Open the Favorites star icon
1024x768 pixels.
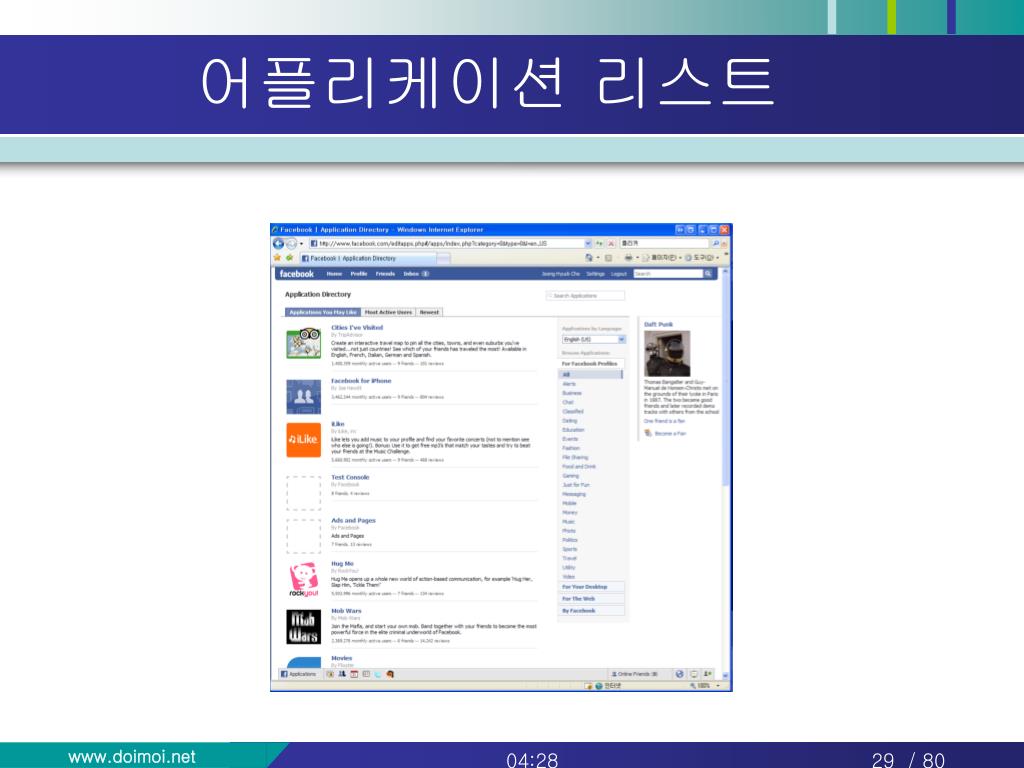point(277,258)
